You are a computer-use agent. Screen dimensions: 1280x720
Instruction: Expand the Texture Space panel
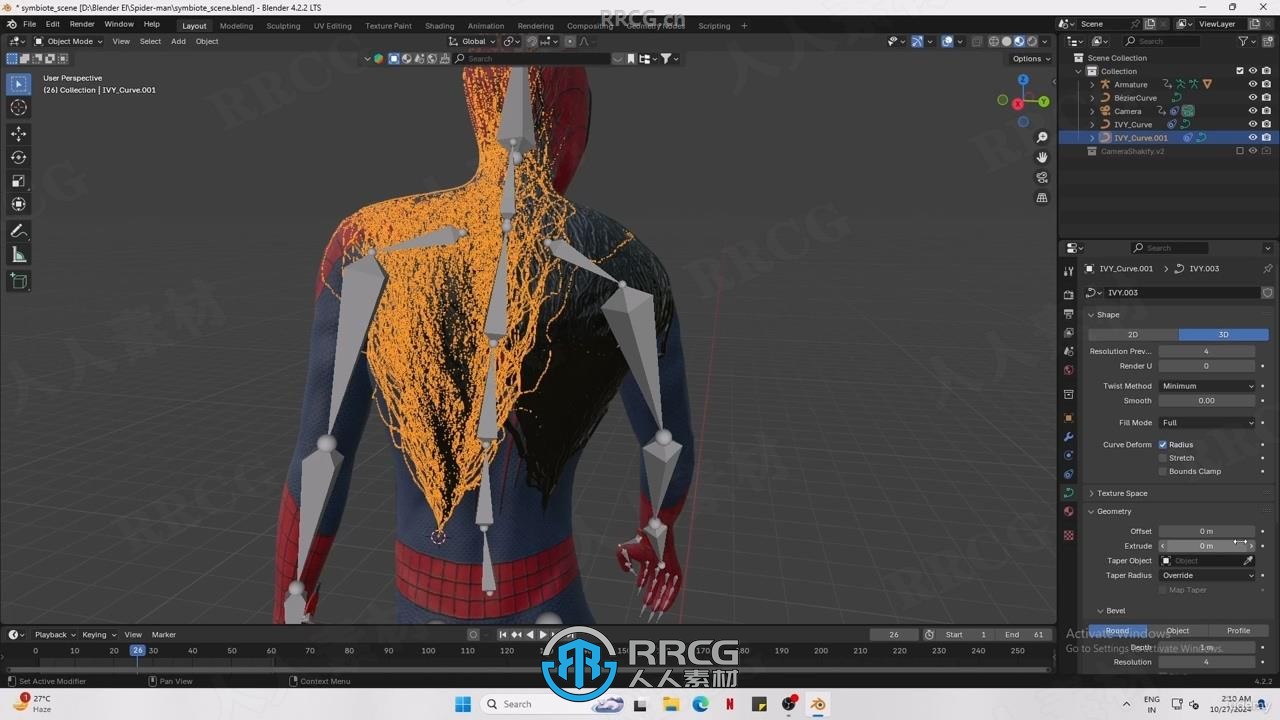pos(1122,493)
